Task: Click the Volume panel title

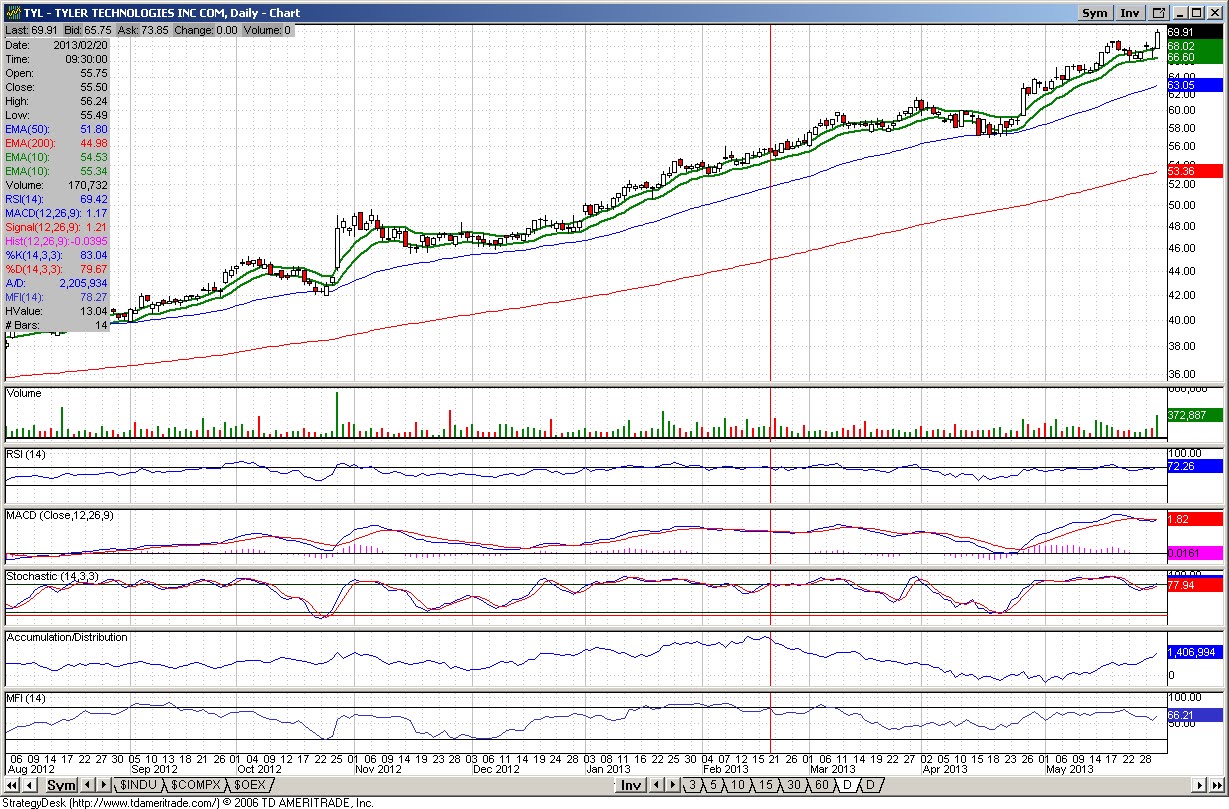Action: (x=24, y=393)
